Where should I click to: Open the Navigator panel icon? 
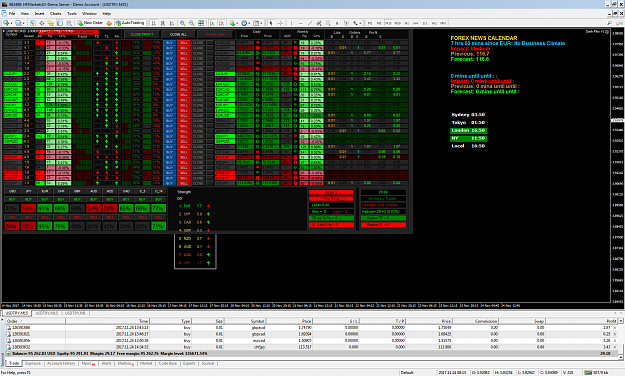[51, 23]
